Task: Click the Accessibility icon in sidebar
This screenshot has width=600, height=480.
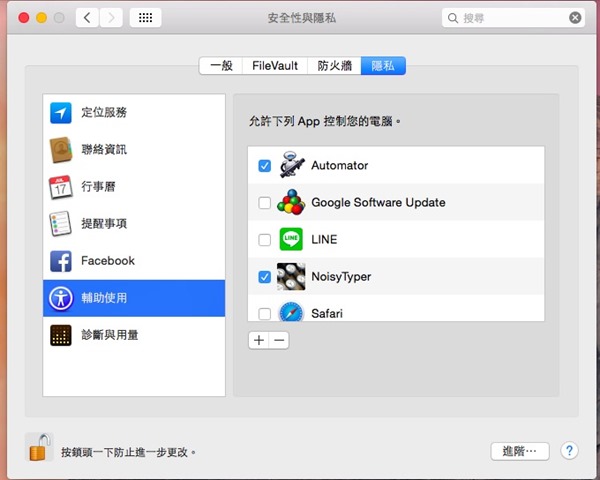Action: coord(60,298)
